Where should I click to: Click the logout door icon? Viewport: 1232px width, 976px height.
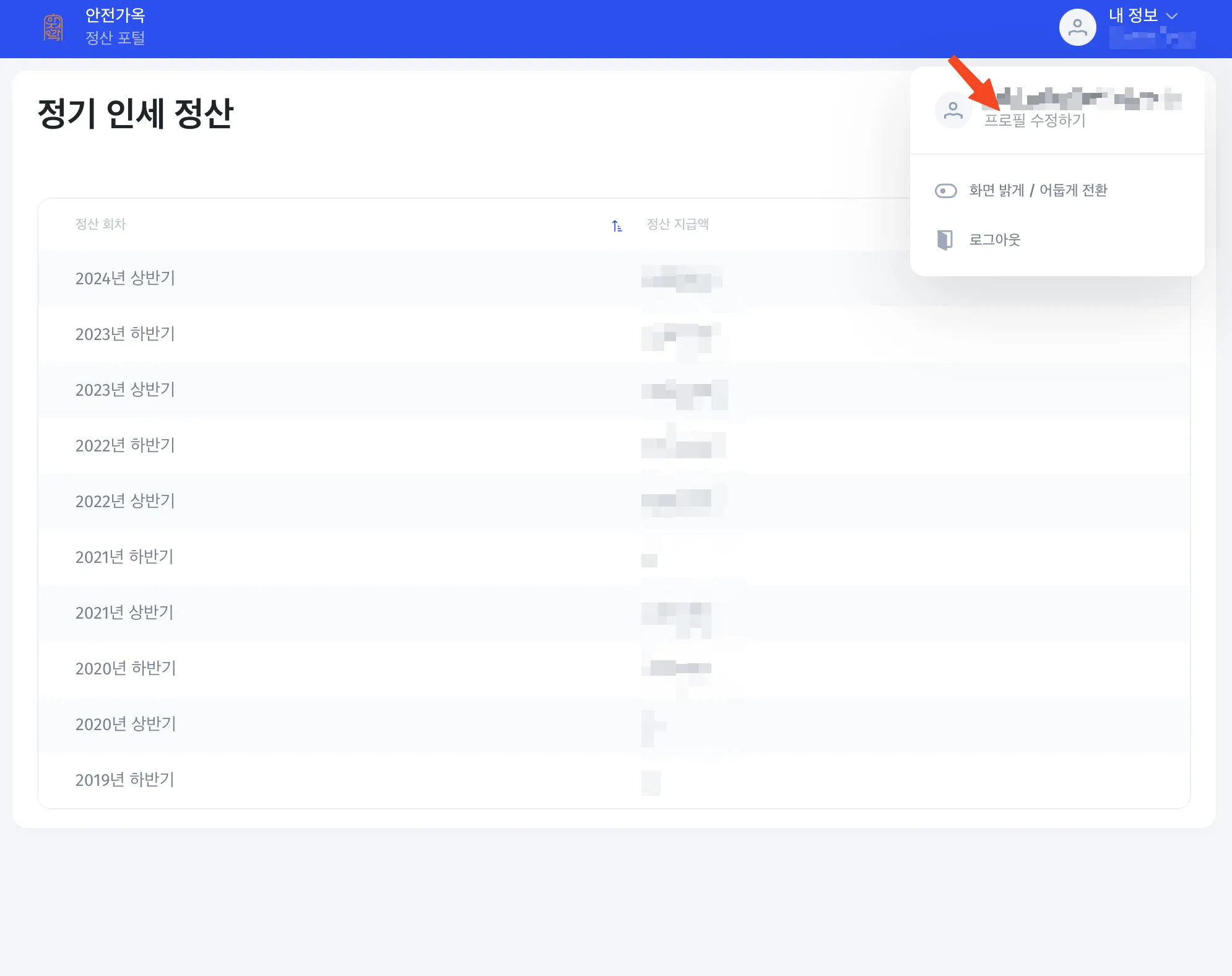945,240
